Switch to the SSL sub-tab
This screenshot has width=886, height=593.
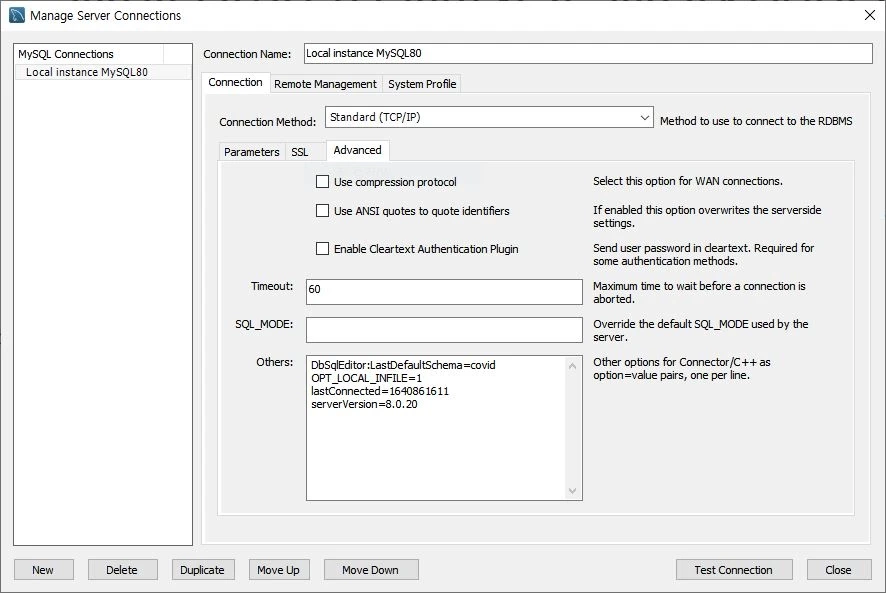[299, 152]
